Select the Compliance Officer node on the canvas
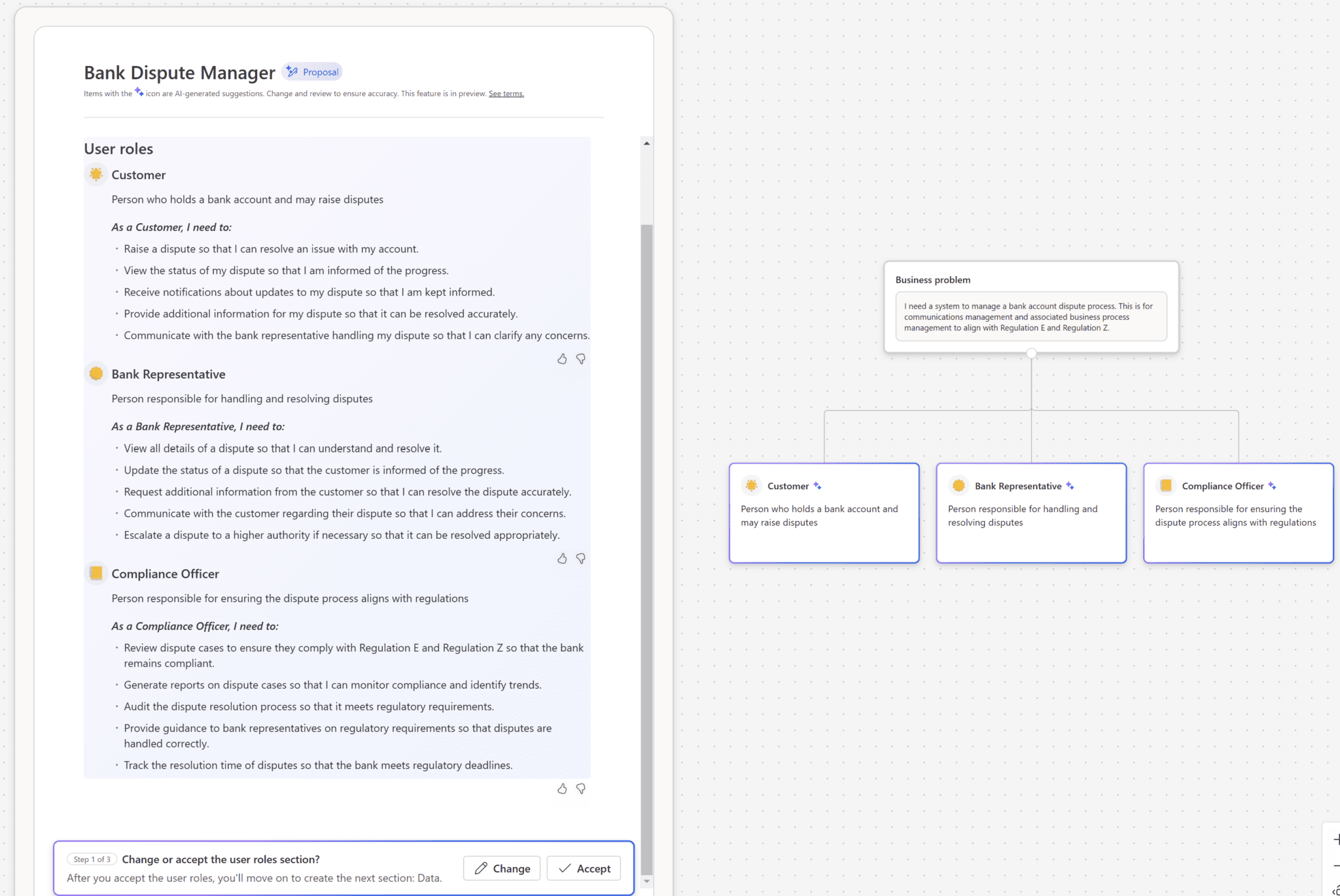Screen dimensions: 1340x896 [x=1238, y=513]
